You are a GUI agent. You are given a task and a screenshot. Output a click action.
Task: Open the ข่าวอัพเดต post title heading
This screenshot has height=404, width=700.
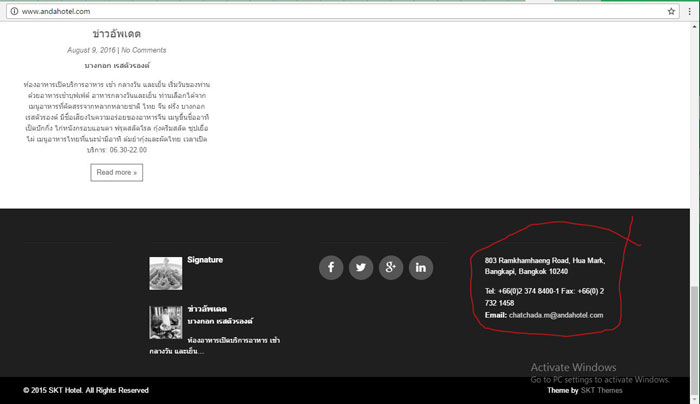pos(117,34)
